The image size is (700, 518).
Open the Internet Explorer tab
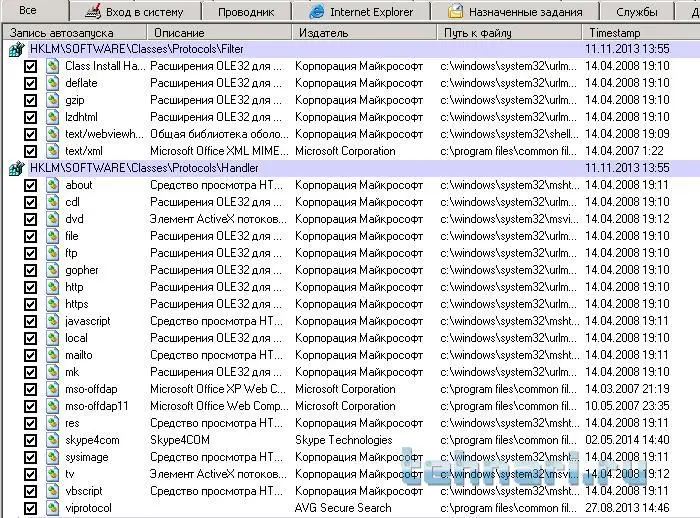pos(361,12)
